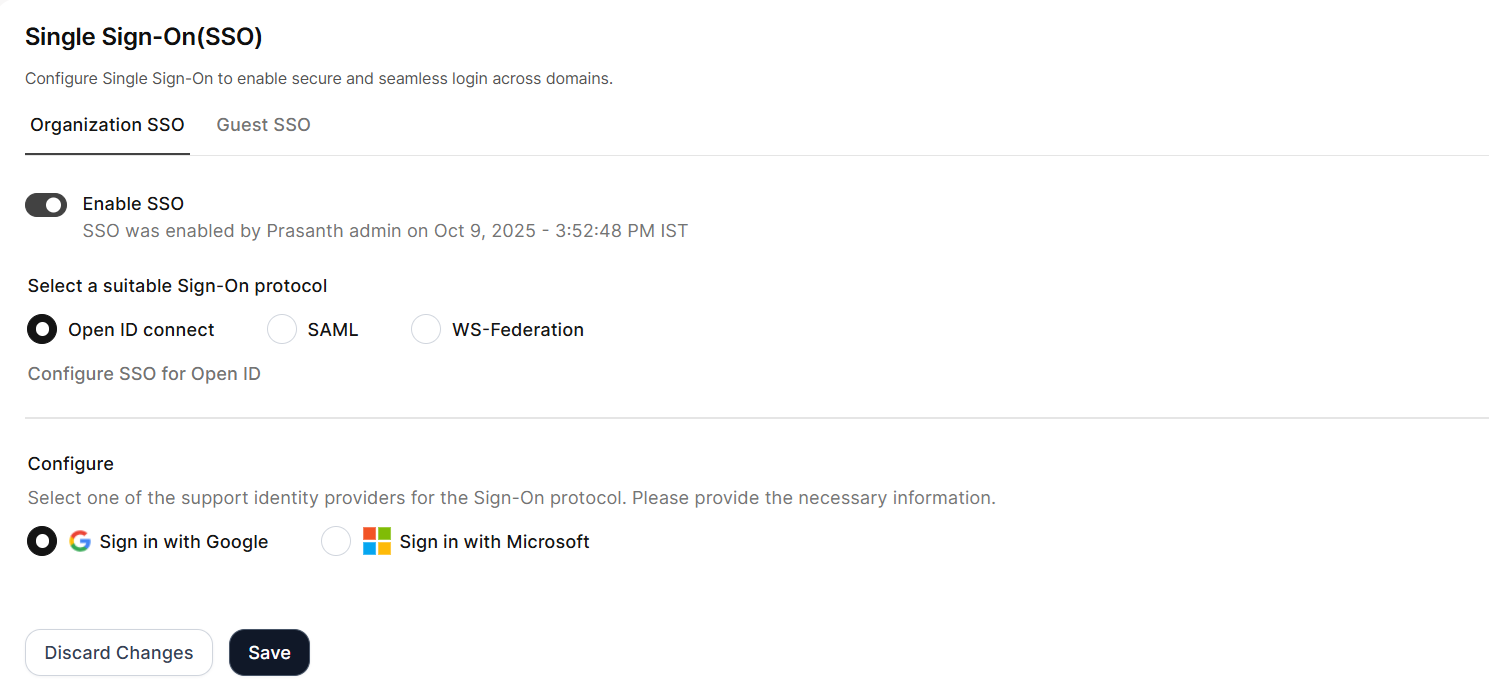Viewport: 1489px width, 687px height.
Task: Select the Sign in with Google radio
Action: coord(42,542)
